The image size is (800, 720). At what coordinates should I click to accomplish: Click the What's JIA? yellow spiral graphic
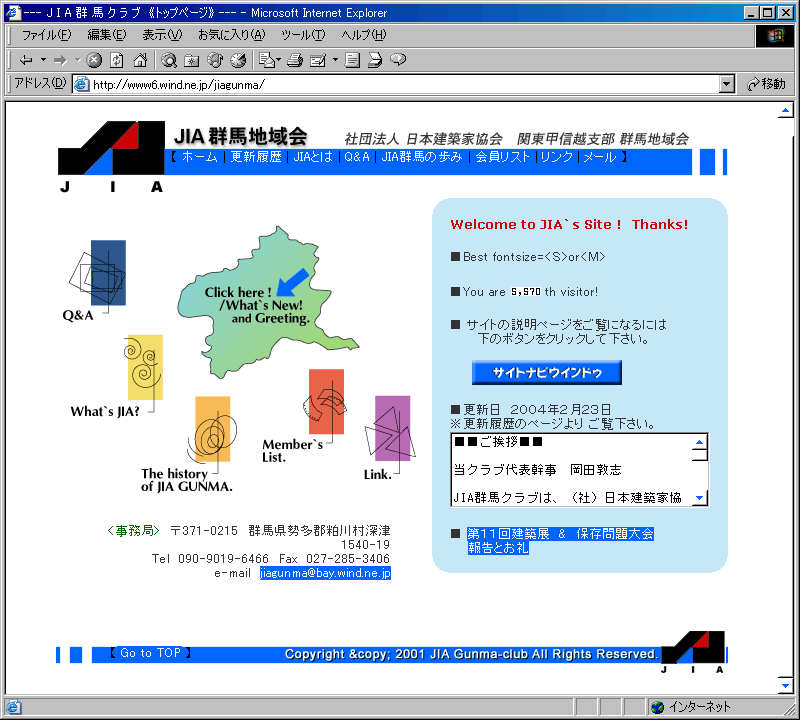[x=144, y=367]
